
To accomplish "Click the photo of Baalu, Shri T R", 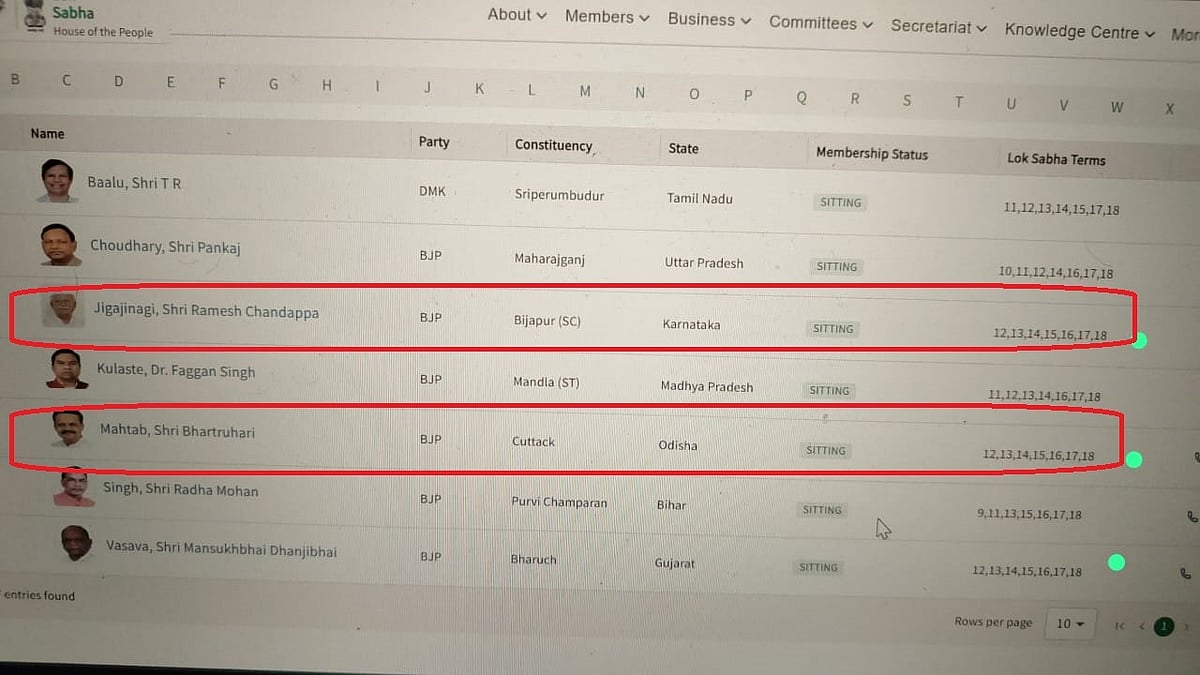I will (x=58, y=182).
